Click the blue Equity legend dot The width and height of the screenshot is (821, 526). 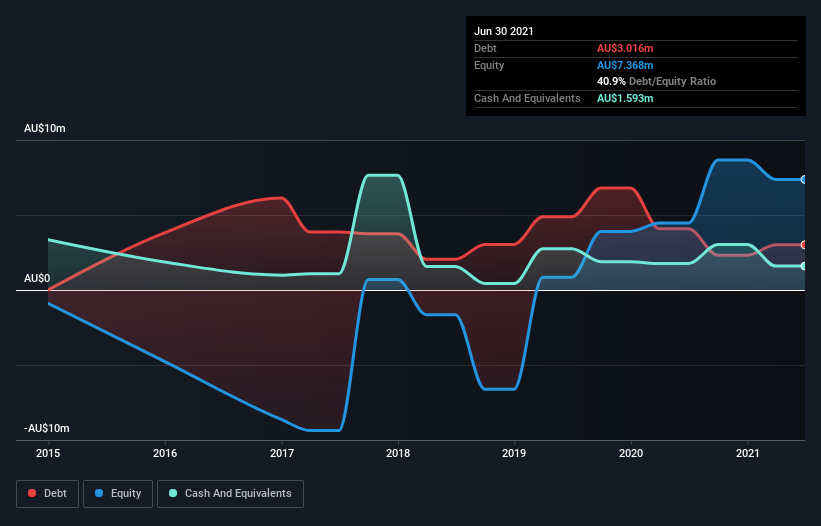click(x=99, y=493)
